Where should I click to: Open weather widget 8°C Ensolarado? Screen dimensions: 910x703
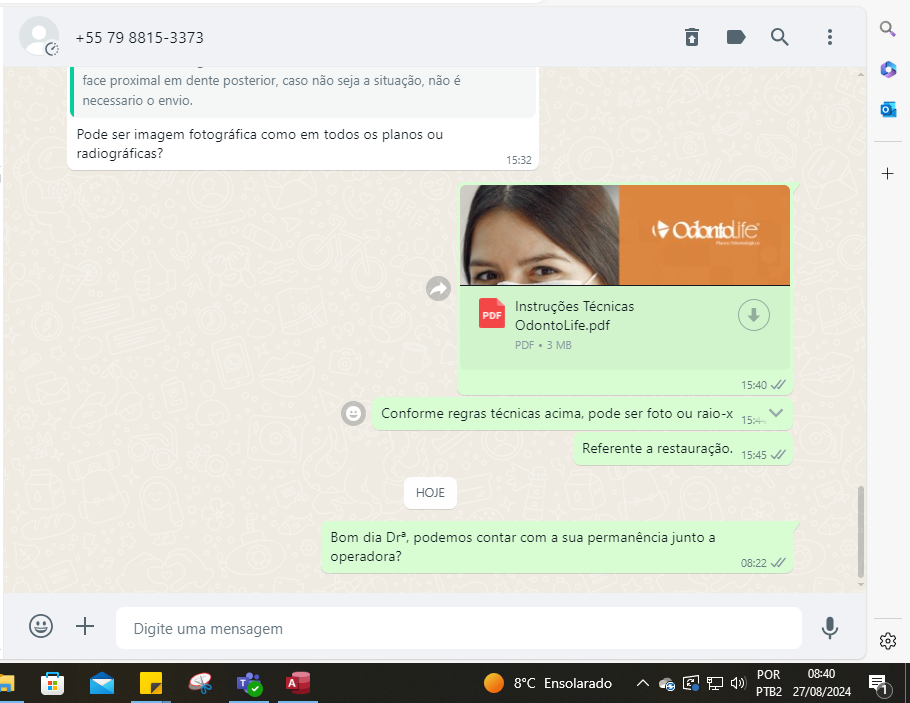point(548,683)
